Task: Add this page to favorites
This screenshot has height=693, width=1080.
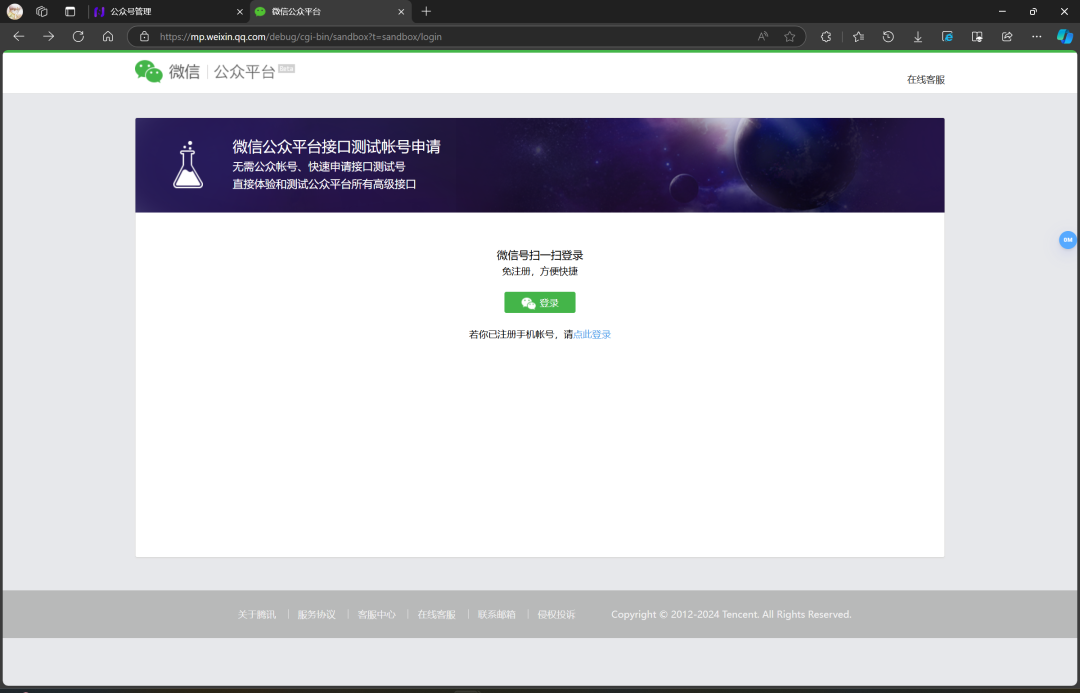Action: pyautogui.click(x=789, y=37)
